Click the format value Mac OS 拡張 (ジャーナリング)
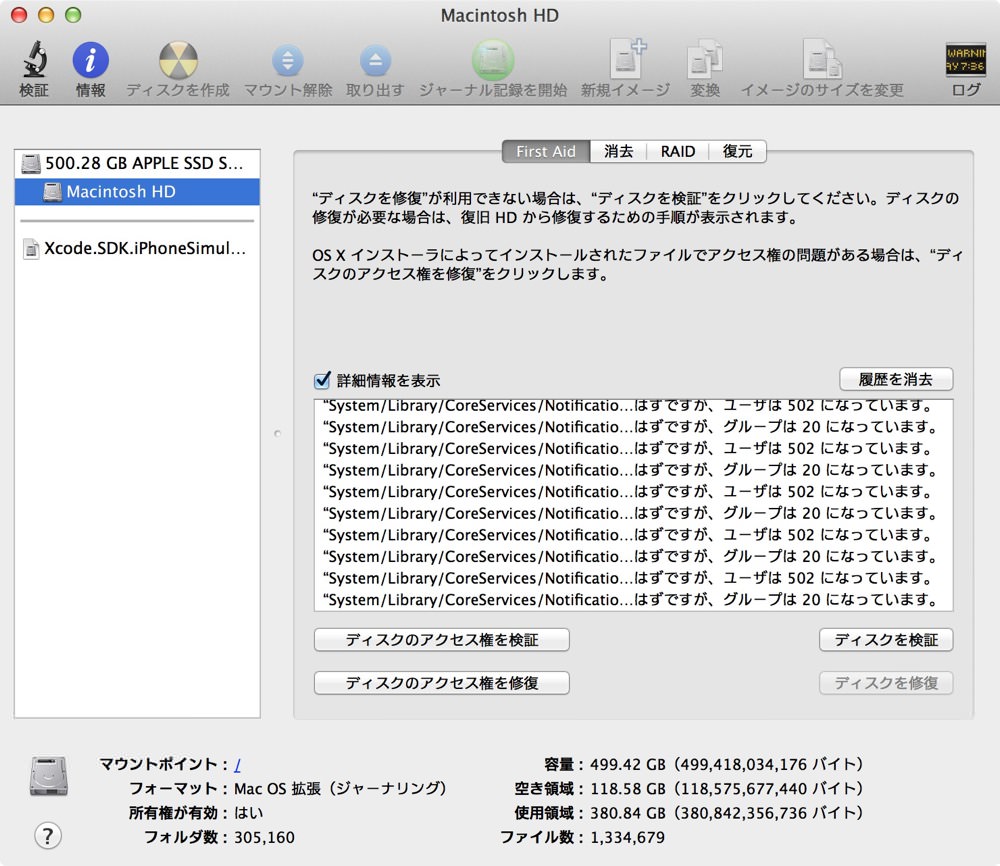The image size is (1000, 866). click(340, 788)
